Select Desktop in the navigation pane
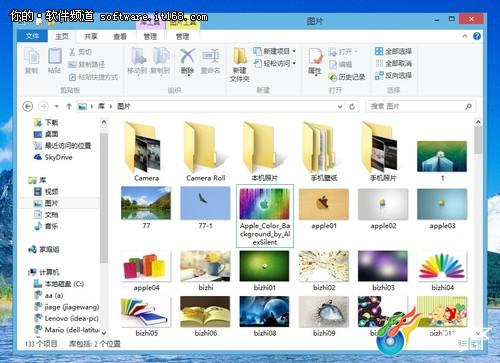Image resolution: width=500 pixels, height=363 pixels. tap(46, 134)
